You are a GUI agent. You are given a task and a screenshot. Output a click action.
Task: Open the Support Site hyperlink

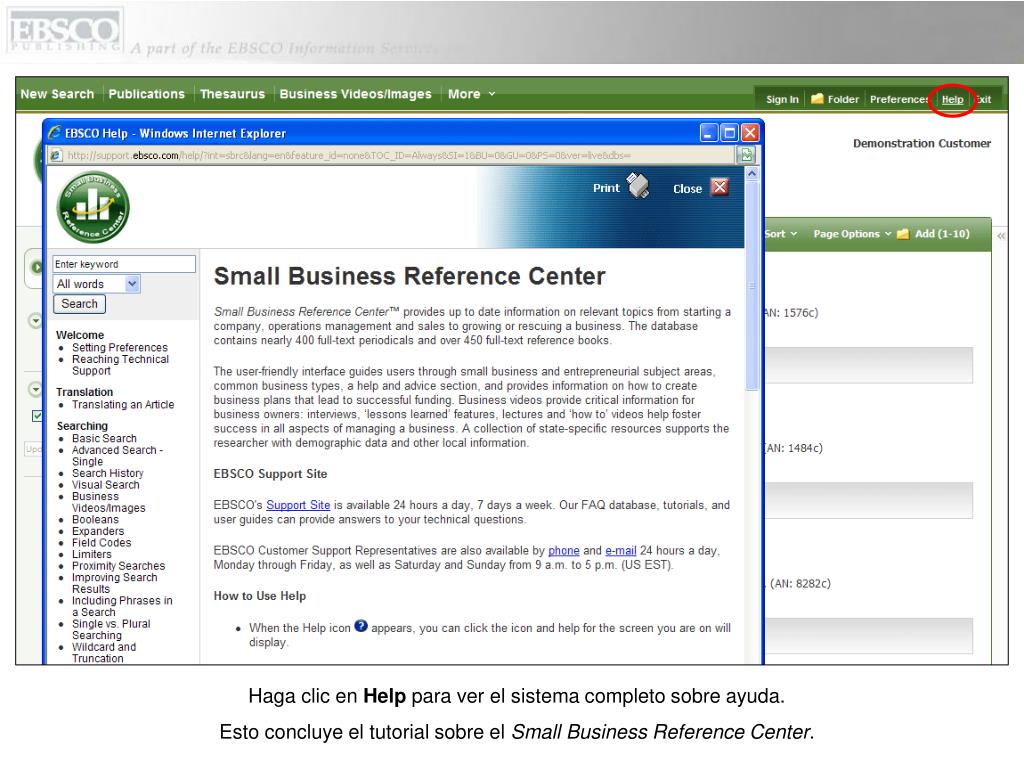pos(298,505)
